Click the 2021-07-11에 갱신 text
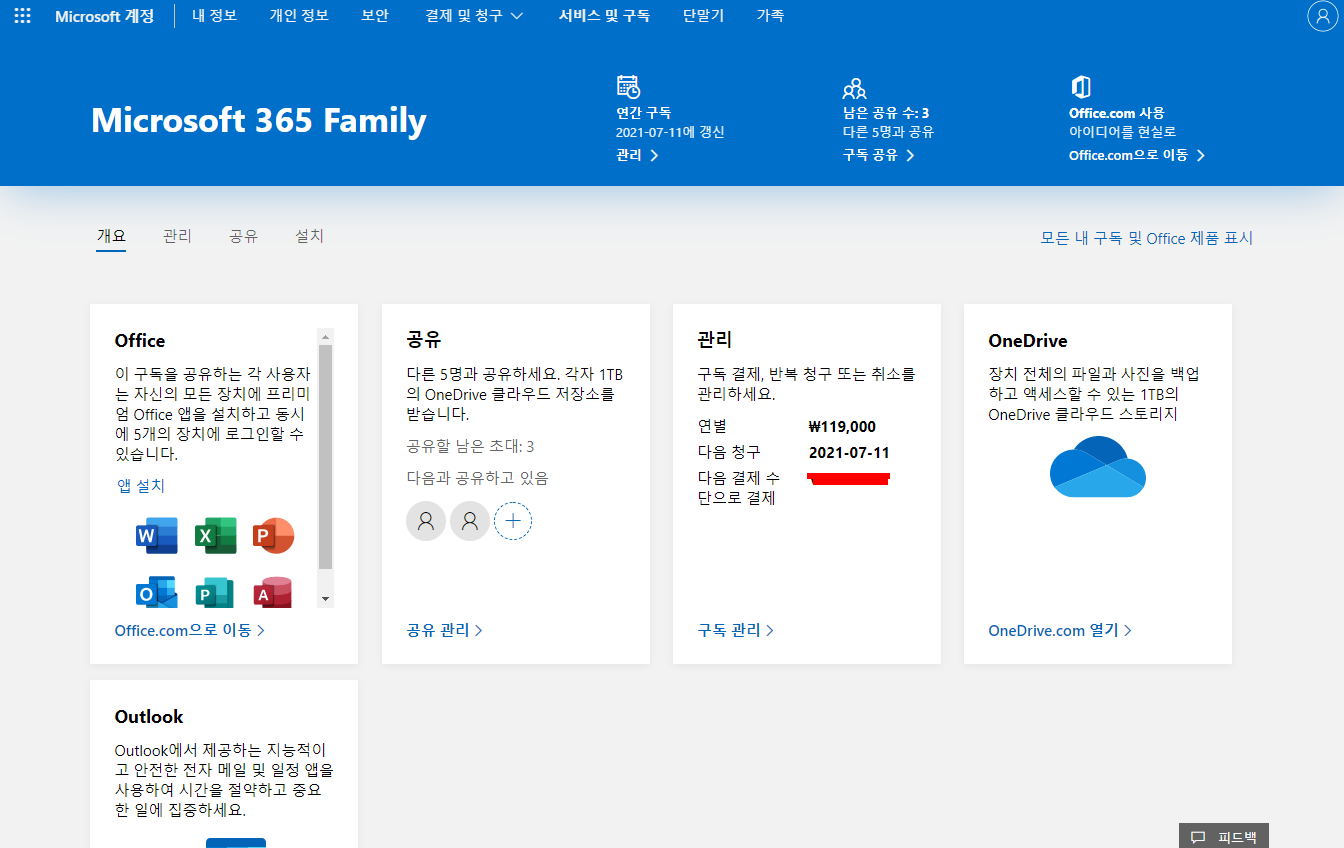The width and height of the screenshot is (1344, 848). tap(670, 132)
